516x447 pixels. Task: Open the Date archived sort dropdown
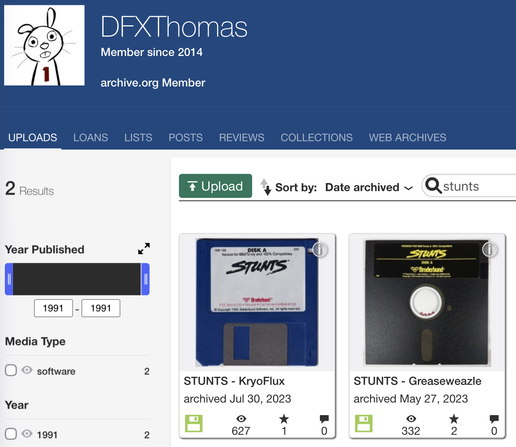tap(369, 187)
